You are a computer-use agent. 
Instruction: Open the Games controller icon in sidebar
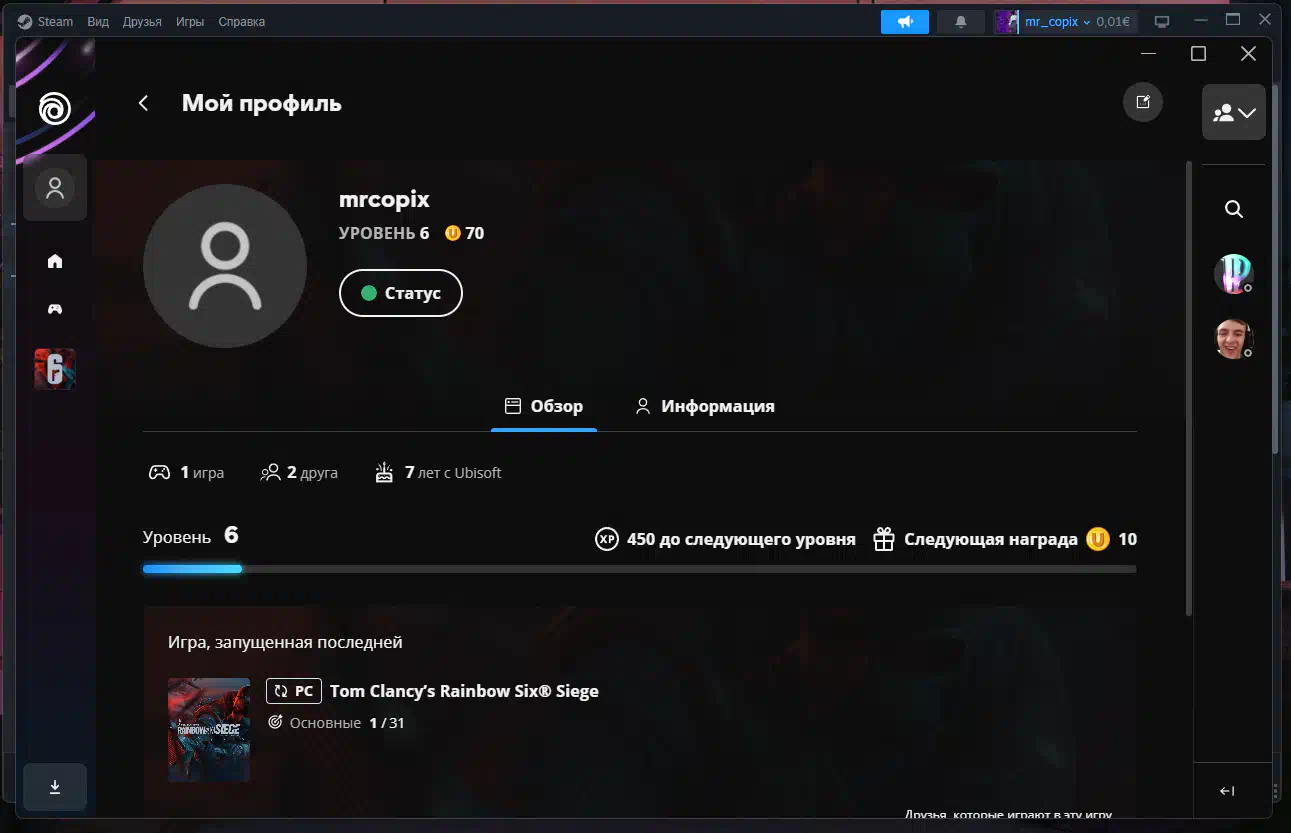tap(55, 310)
